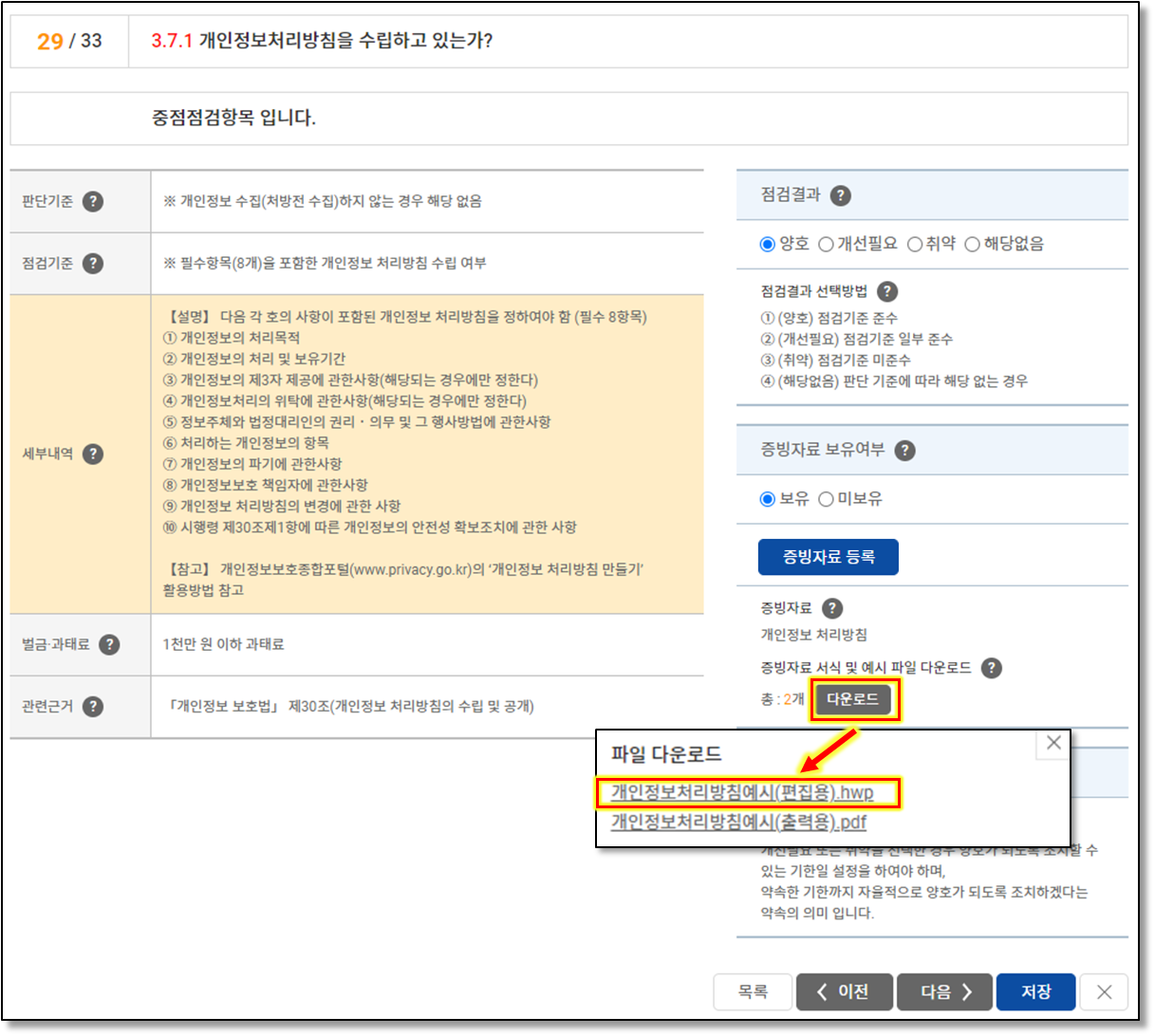
Task: Choose 미보유 for evidence possession
Action: (826, 499)
